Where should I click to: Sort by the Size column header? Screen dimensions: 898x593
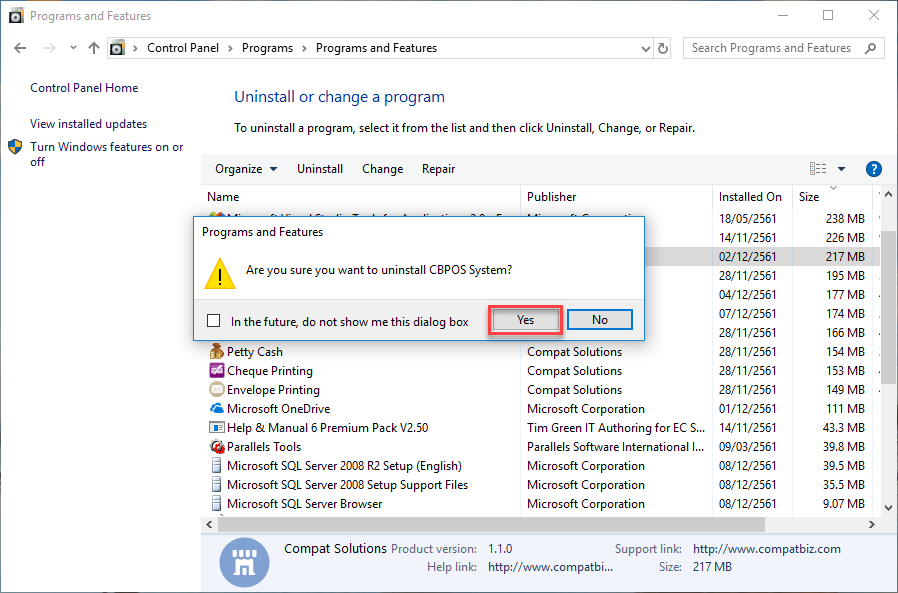833,197
